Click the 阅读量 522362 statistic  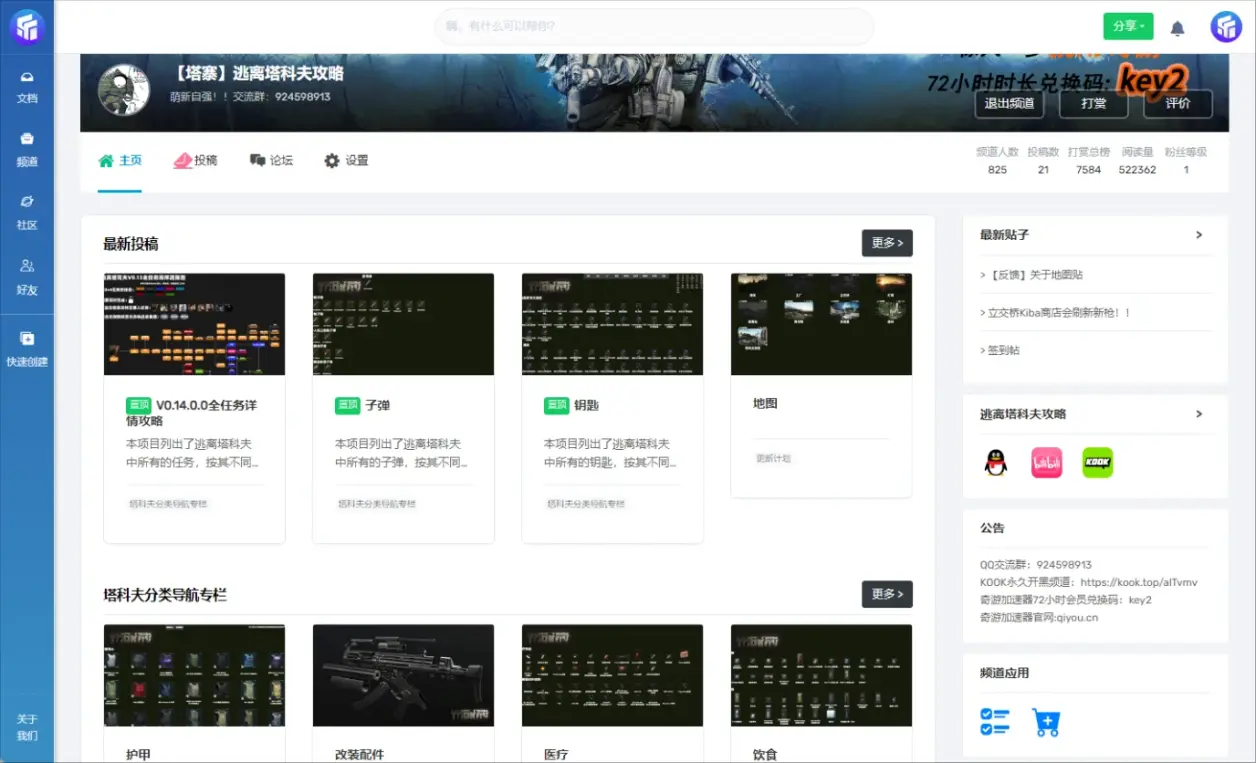click(x=1138, y=161)
